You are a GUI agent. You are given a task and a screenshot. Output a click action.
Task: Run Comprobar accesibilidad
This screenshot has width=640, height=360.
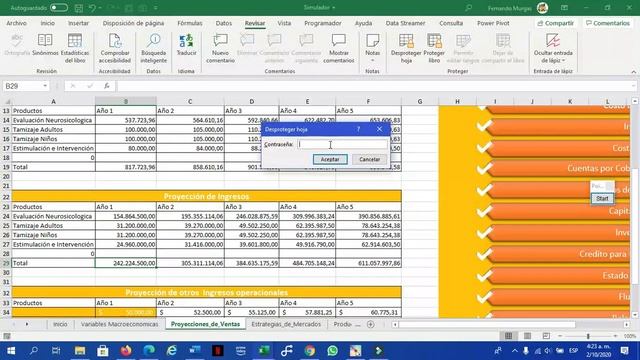[x=115, y=48]
